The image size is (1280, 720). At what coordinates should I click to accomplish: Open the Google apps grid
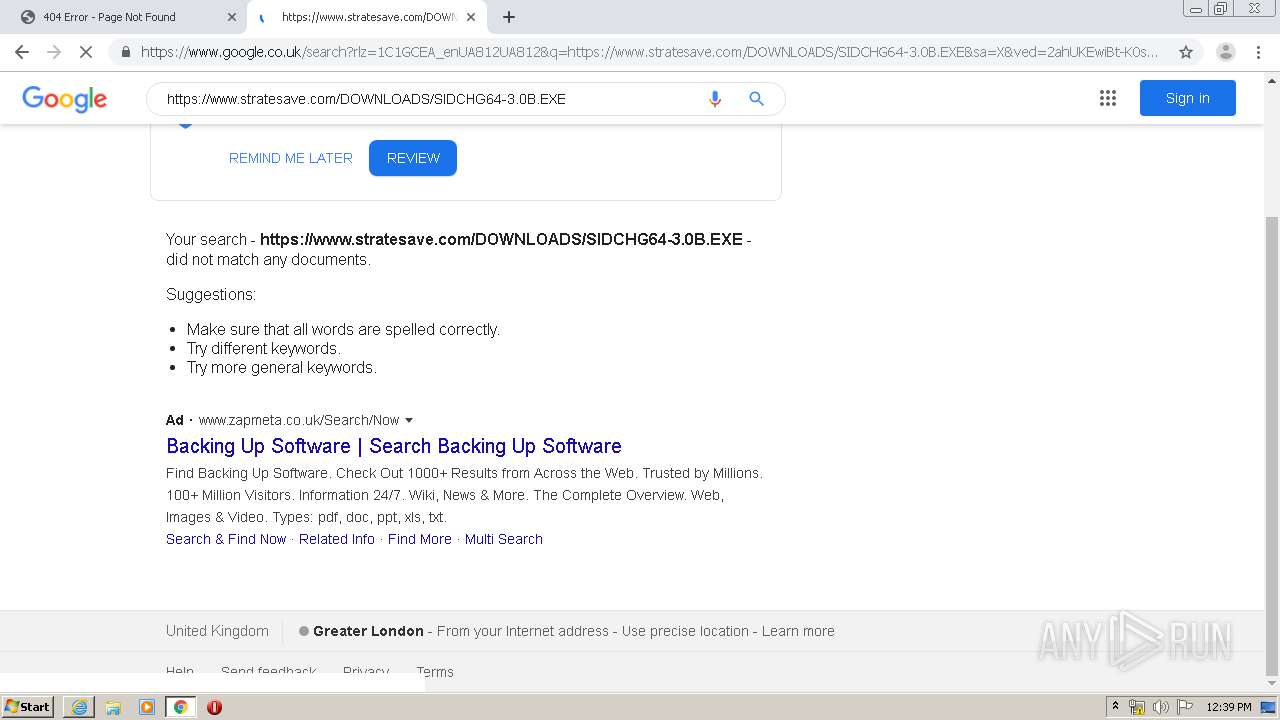pos(1107,98)
